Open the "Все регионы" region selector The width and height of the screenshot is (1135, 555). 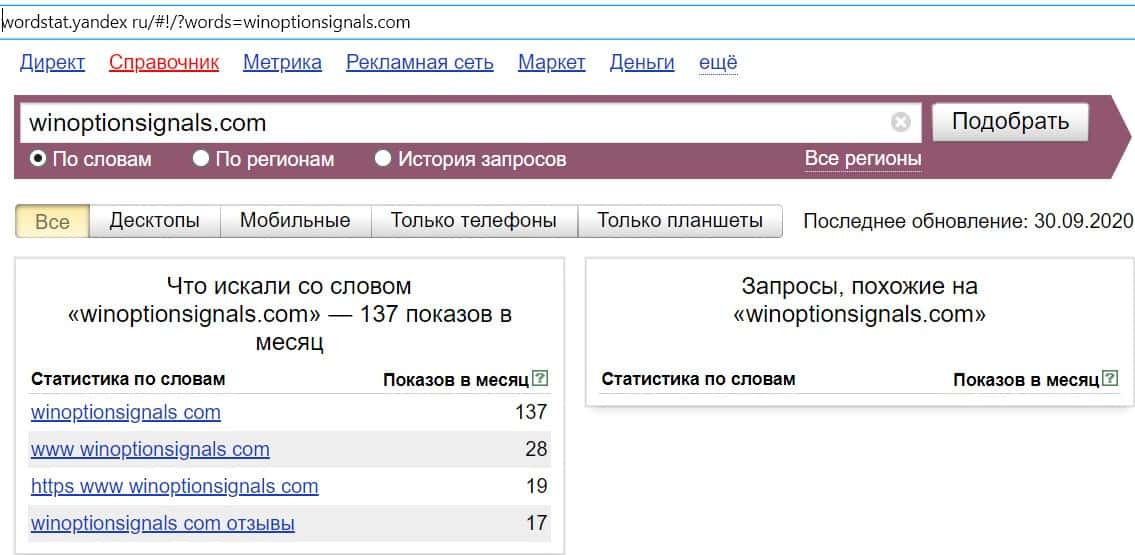(x=862, y=159)
